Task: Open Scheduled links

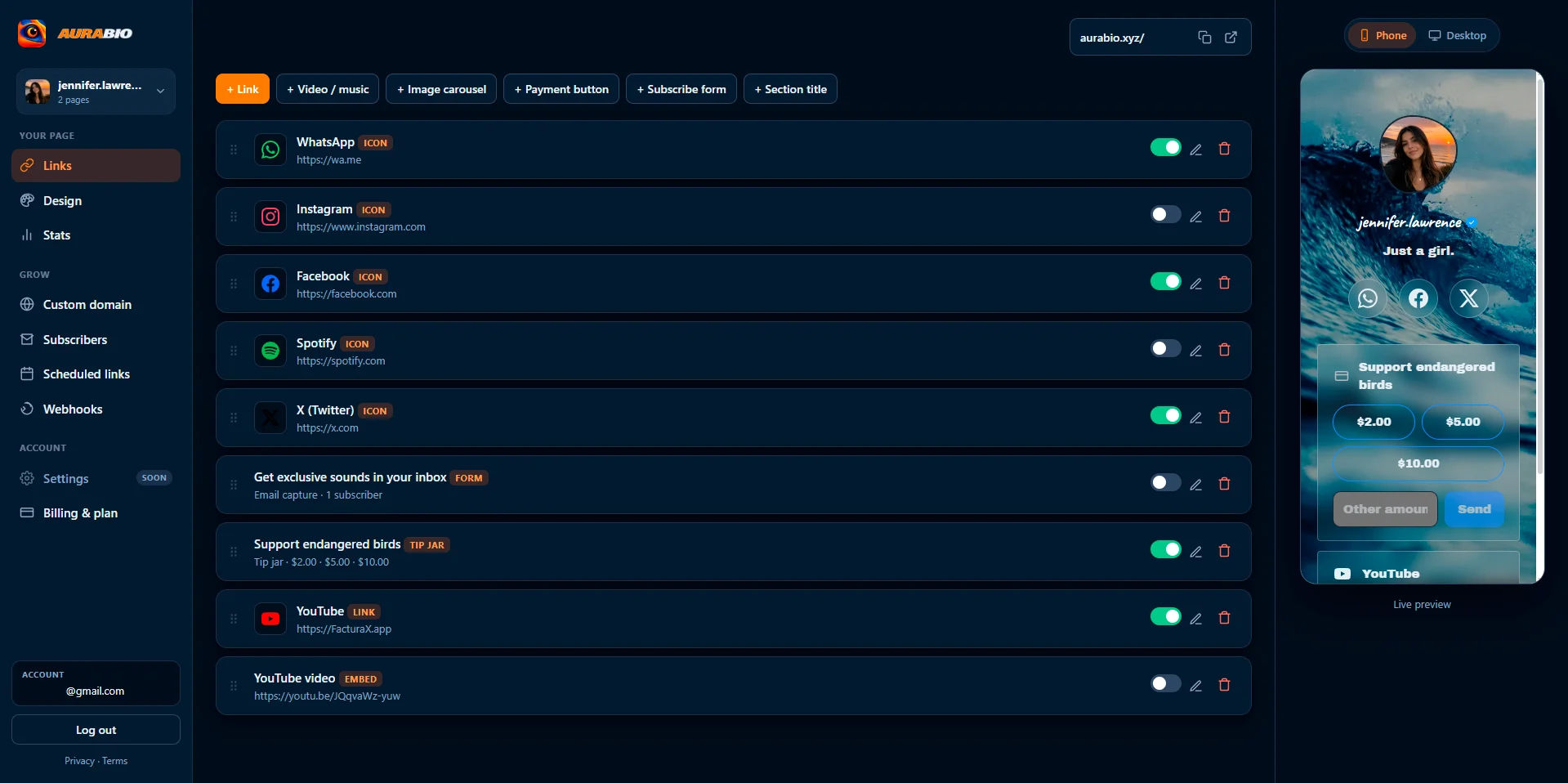Action: [96, 374]
